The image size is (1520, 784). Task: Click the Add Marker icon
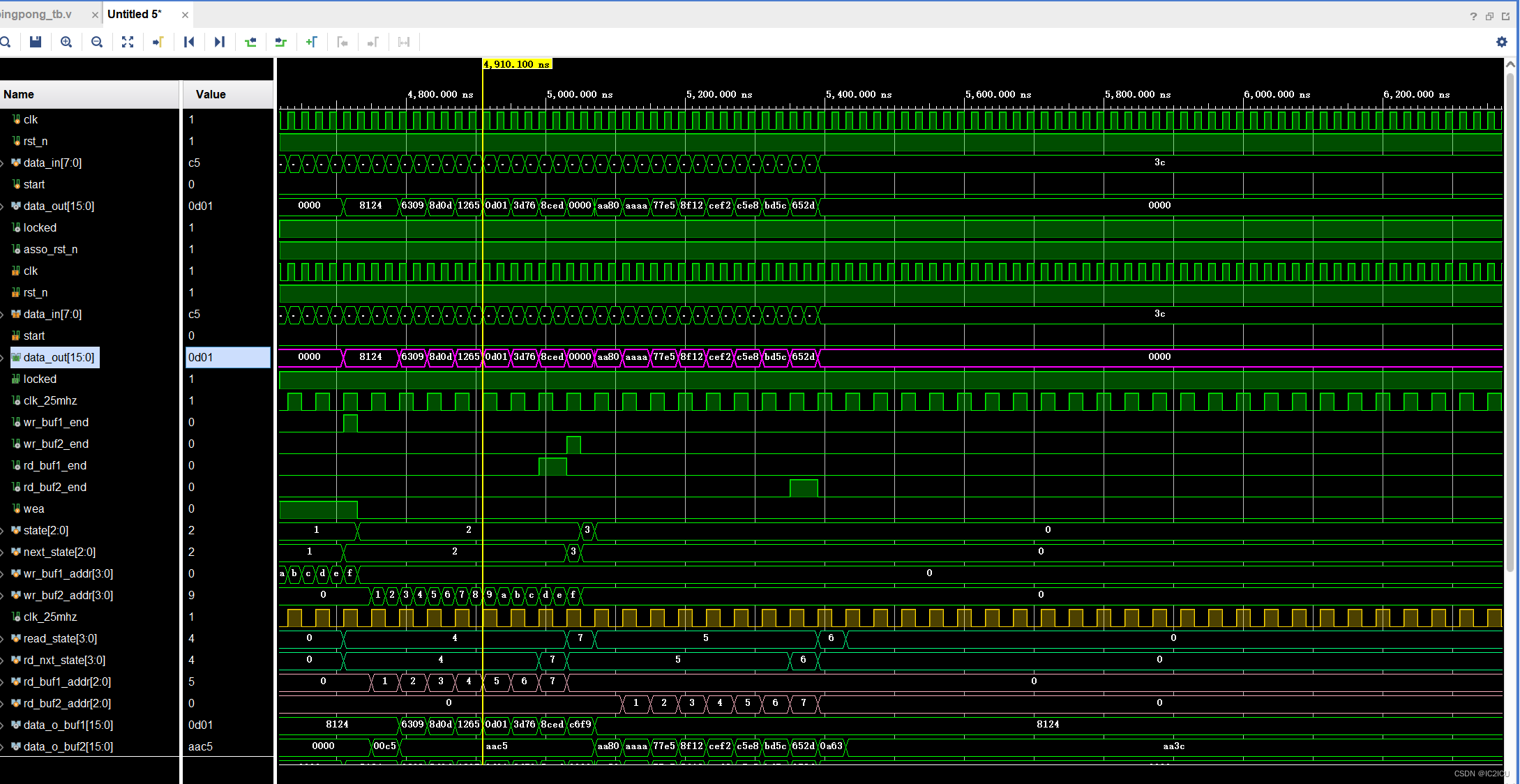312,42
